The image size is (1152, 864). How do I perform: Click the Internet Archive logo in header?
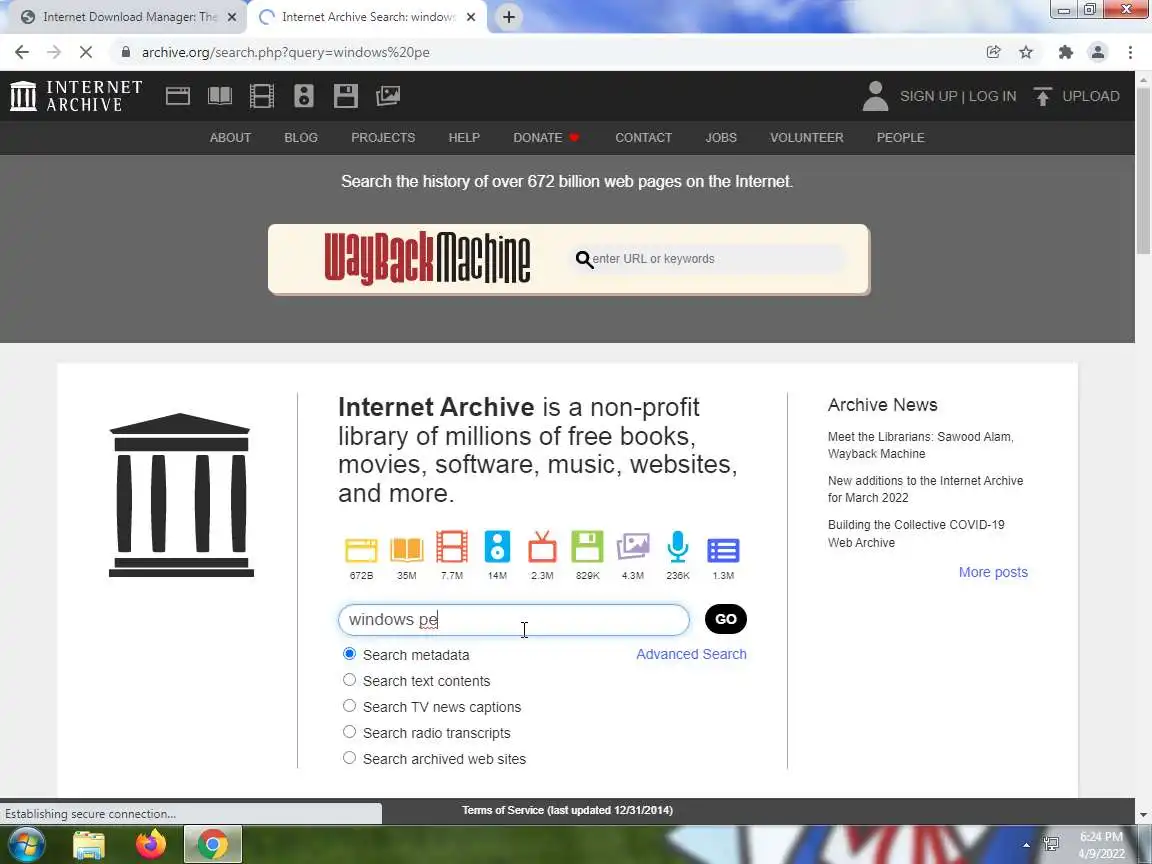tap(76, 96)
